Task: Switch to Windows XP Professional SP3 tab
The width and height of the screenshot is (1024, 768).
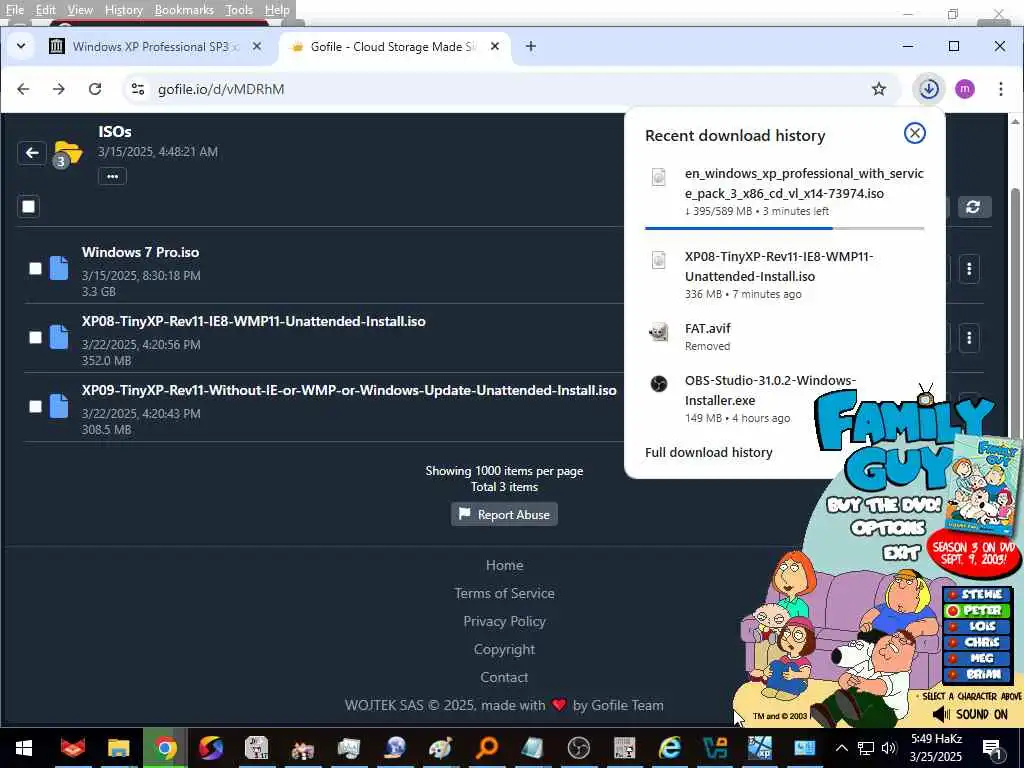Action: click(149, 46)
